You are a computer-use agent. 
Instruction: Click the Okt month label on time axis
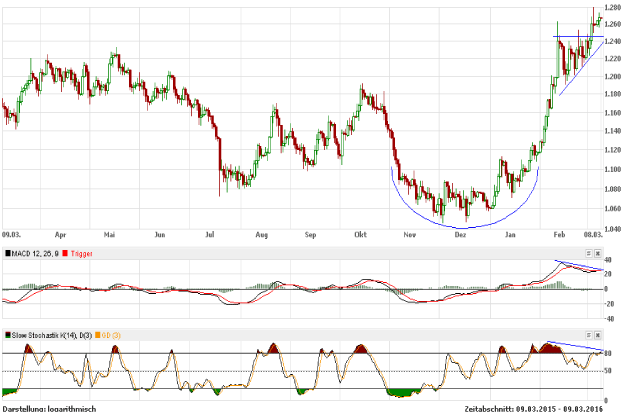point(361,236)
